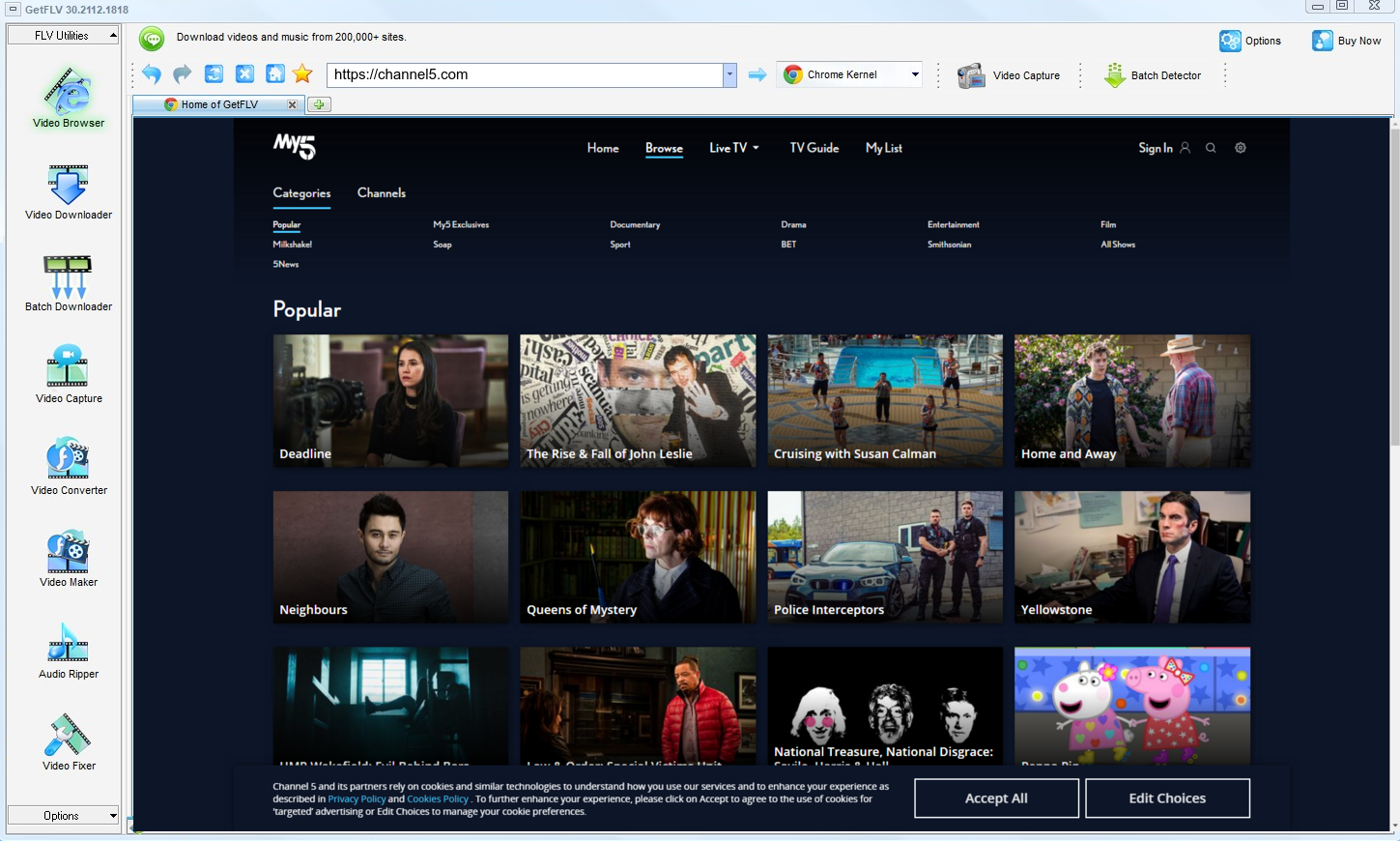Open Cruising with Susan Calman thumbnail
This screenshot has width=1400, height=841.
point(885,401)
